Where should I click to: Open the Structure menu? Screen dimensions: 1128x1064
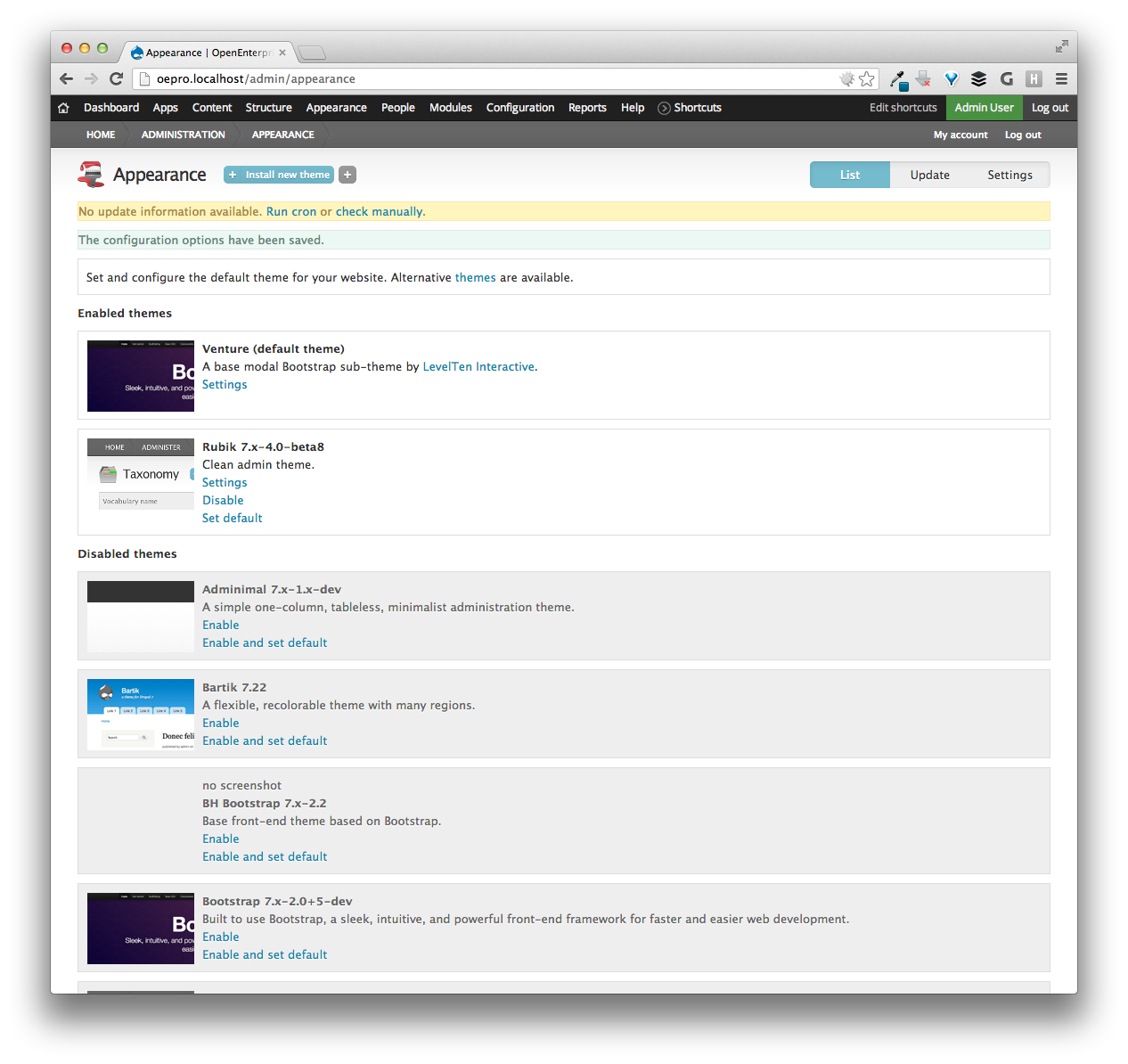[269, 108]
